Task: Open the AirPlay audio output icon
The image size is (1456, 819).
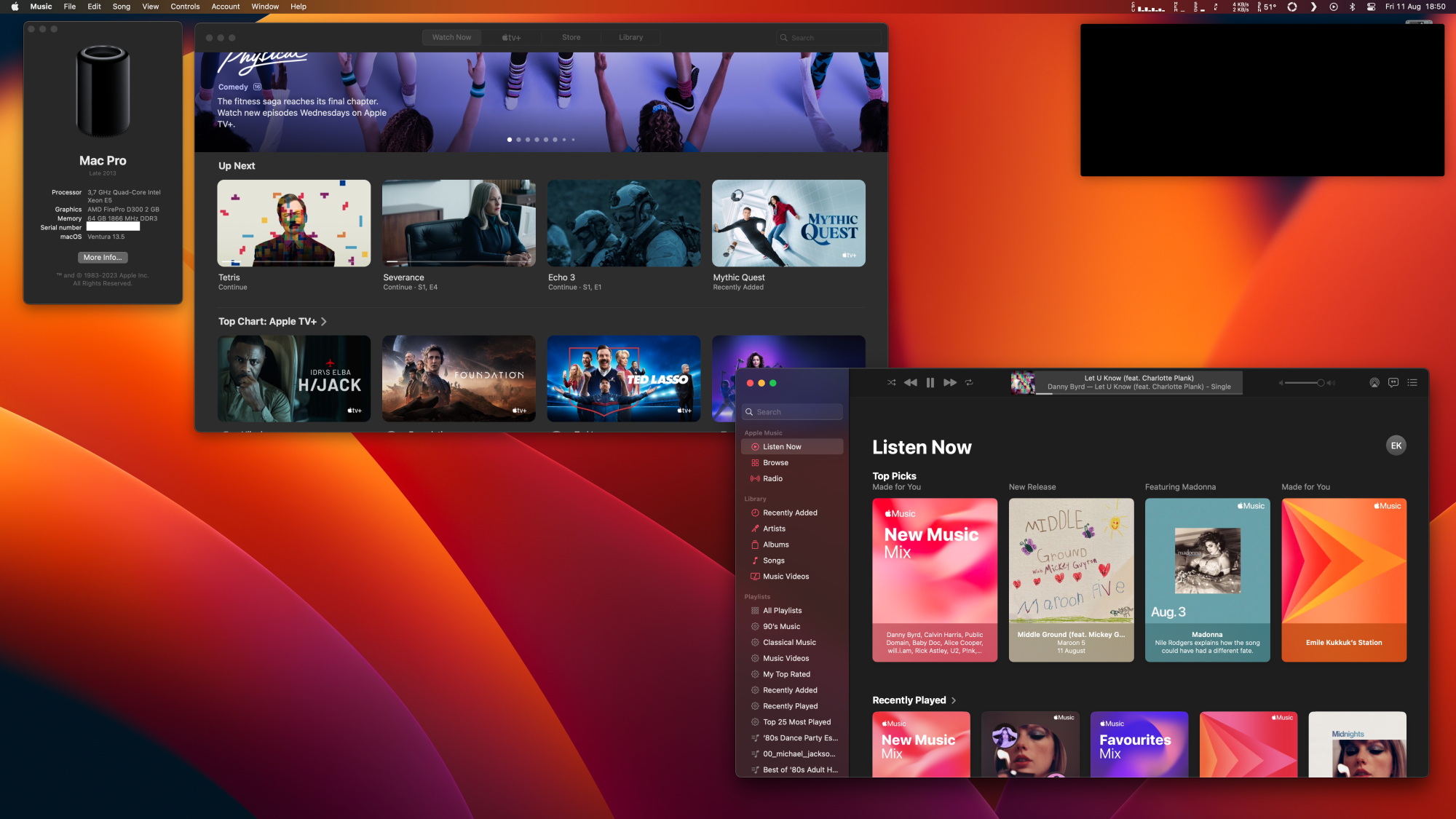Action: (1374, 382)
